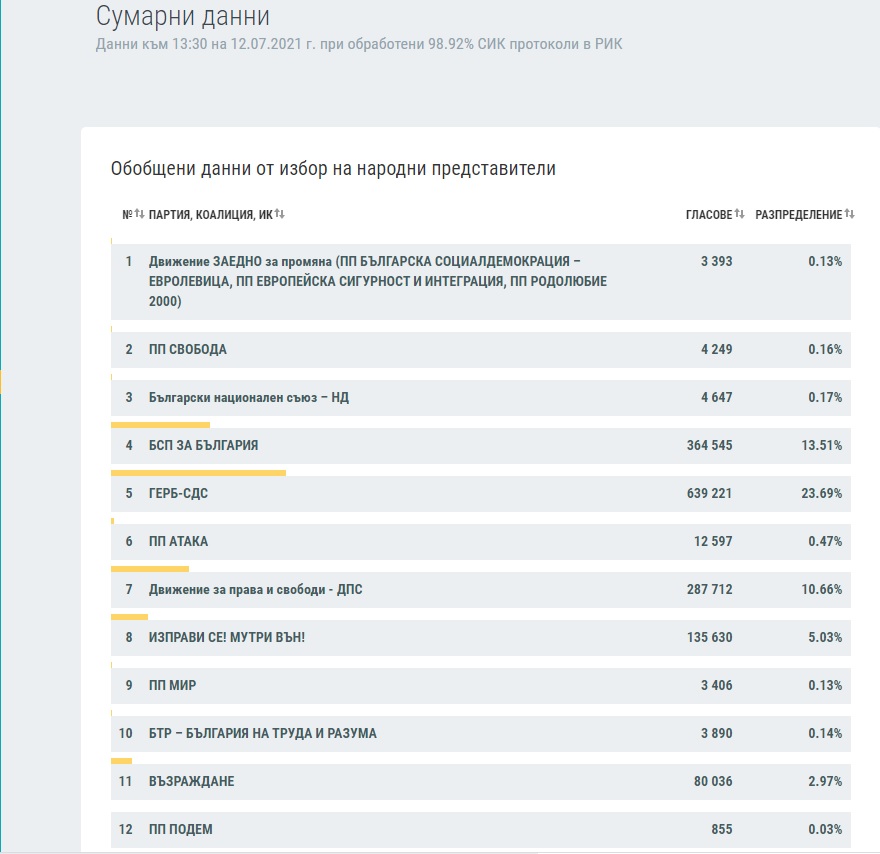Click the Сумарни данни page heading

point(183,16)
